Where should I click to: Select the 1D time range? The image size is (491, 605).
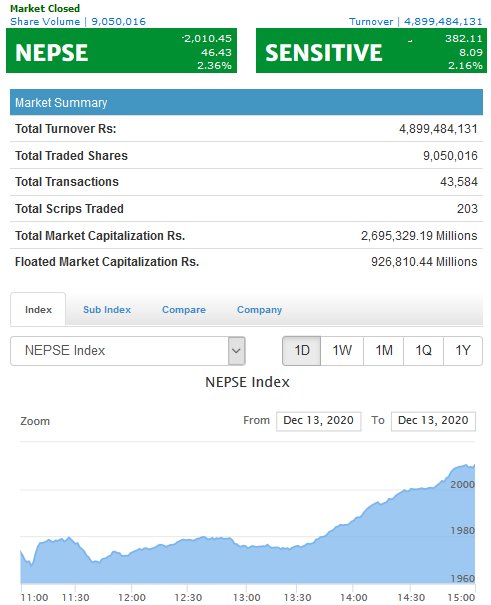302,351
